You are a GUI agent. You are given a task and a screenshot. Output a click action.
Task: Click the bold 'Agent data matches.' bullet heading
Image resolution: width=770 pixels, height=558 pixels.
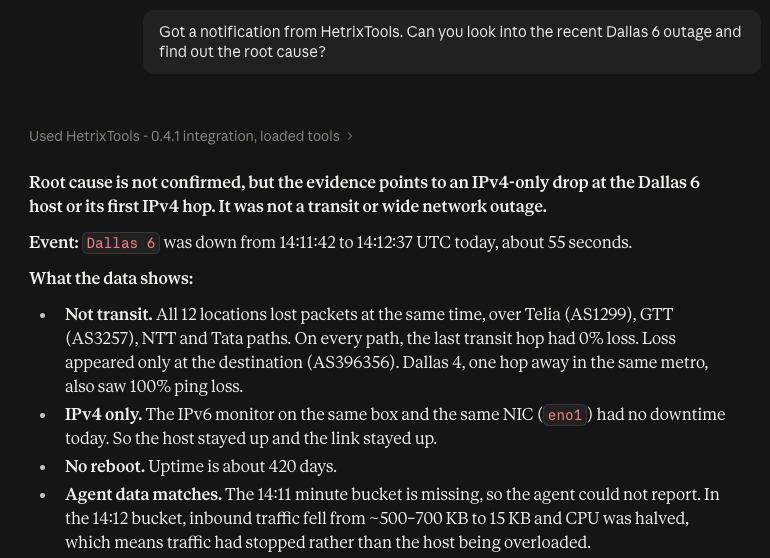pos(143,495)
